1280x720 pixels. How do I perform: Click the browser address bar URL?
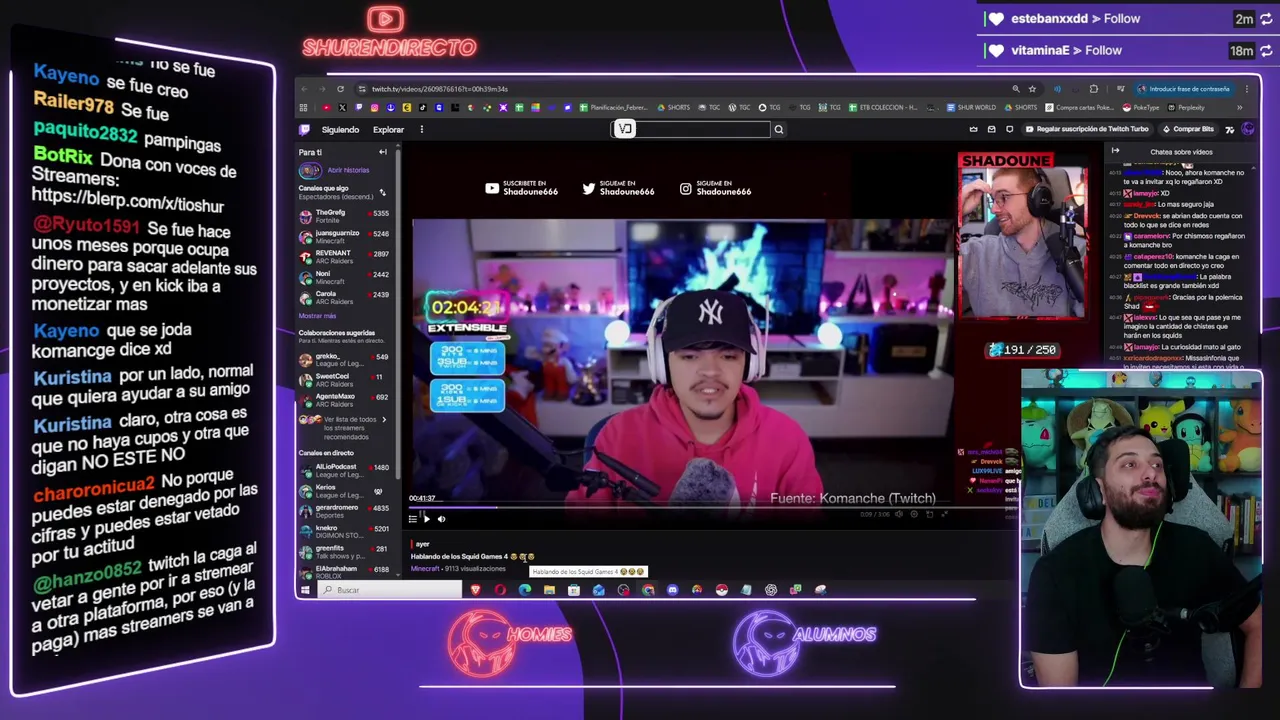440,88
